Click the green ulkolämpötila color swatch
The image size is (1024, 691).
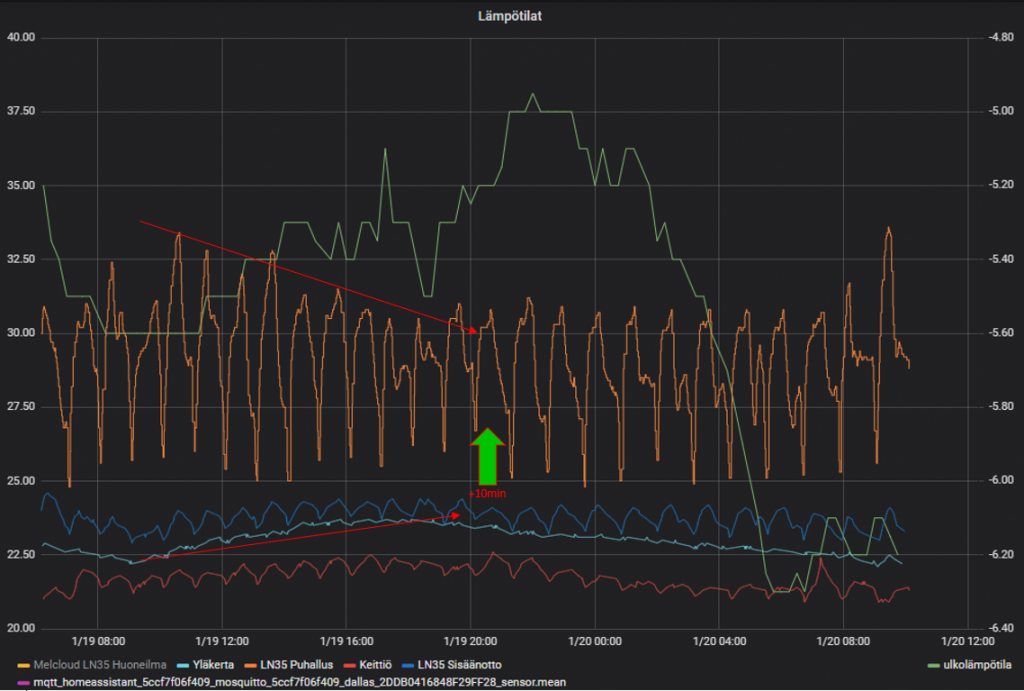[933, 664]
